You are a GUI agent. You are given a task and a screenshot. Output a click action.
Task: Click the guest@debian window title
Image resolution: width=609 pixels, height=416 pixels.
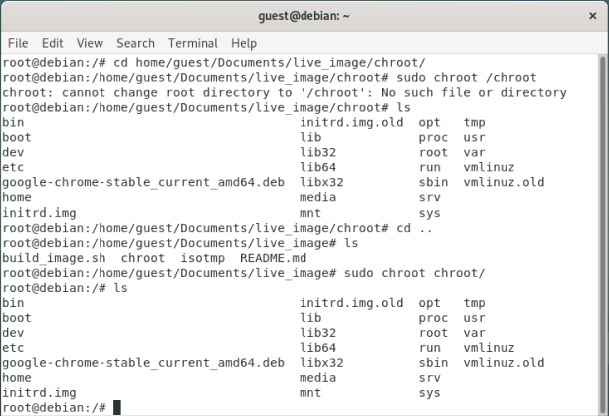tap(304, 16)
